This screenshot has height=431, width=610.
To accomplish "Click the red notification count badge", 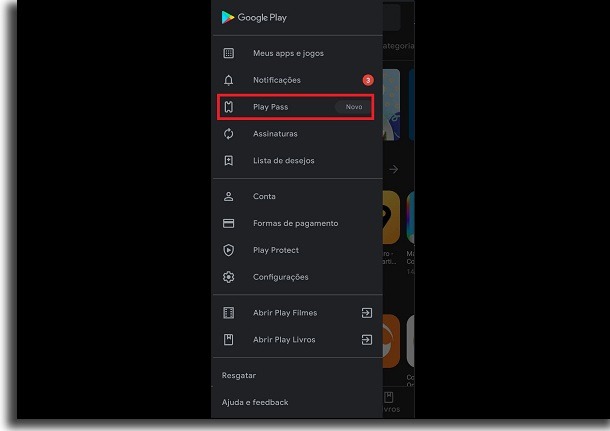I will [368, 80].
